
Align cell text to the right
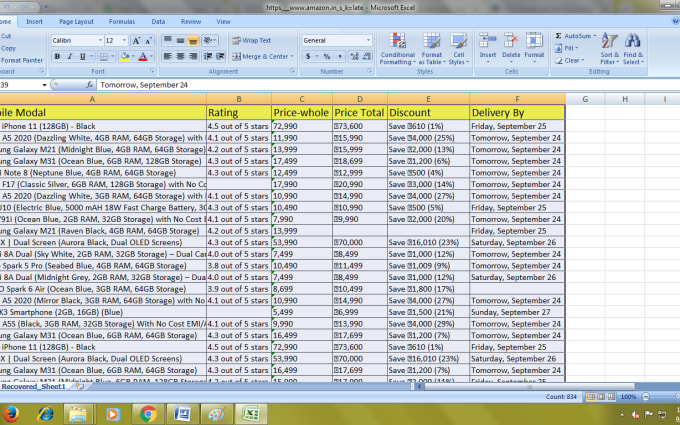coord(193,56)
